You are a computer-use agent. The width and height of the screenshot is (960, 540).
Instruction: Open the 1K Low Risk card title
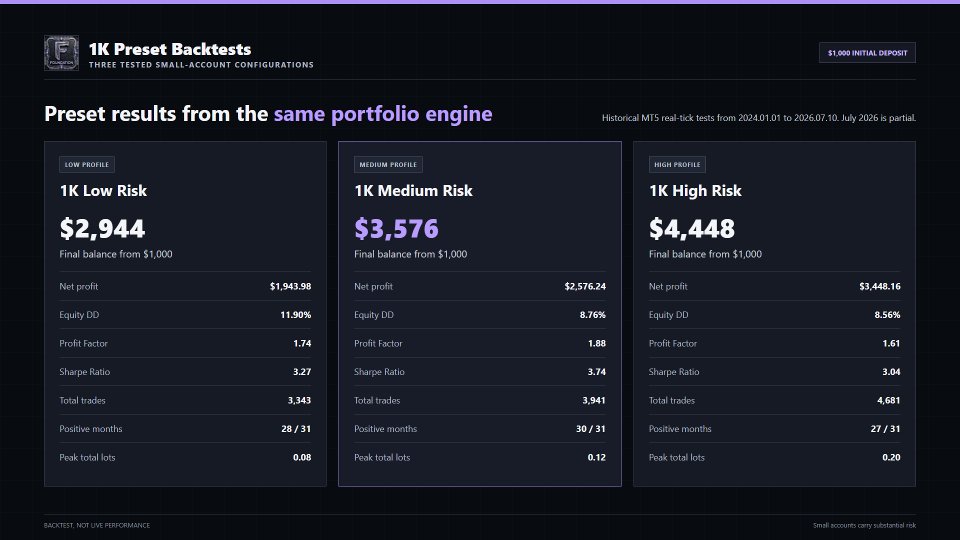tap(103, 190)
